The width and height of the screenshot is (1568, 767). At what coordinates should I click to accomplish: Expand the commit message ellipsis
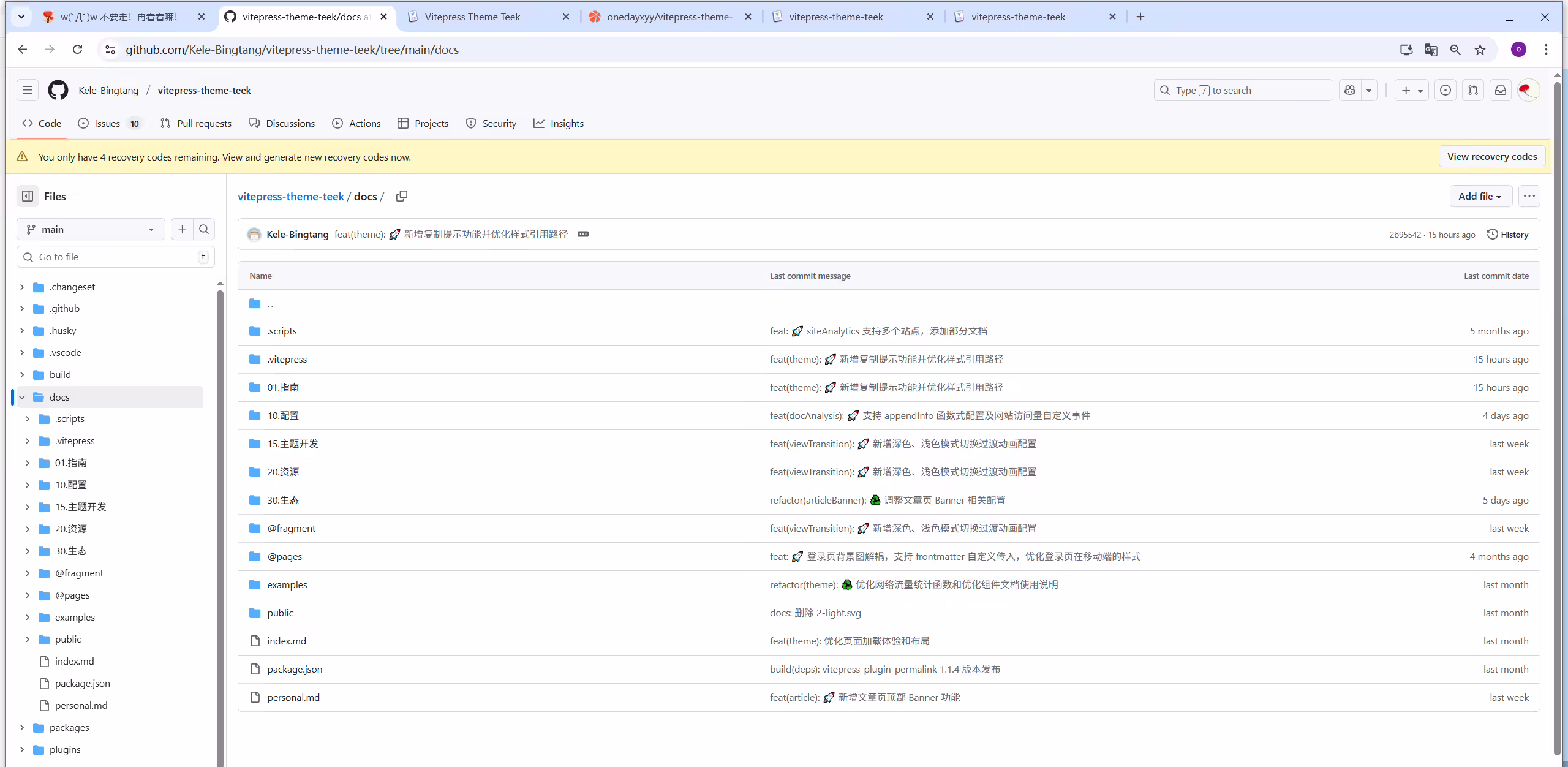pyautogui.click(x=583, y=234)
